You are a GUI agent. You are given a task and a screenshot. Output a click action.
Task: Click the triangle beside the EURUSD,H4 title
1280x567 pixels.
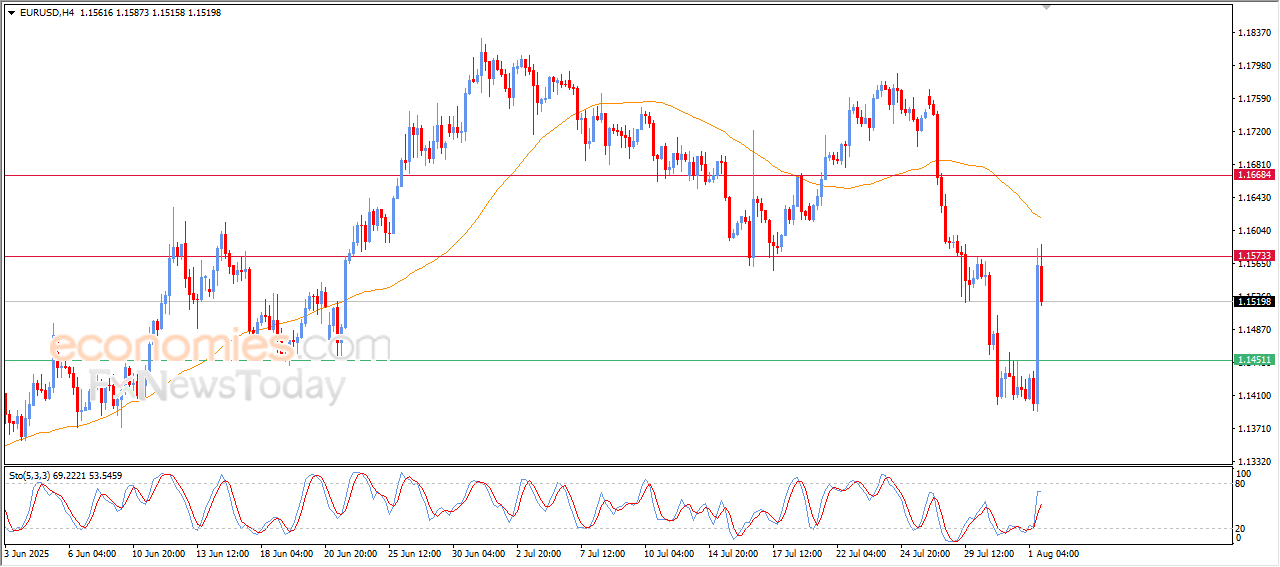11,12
